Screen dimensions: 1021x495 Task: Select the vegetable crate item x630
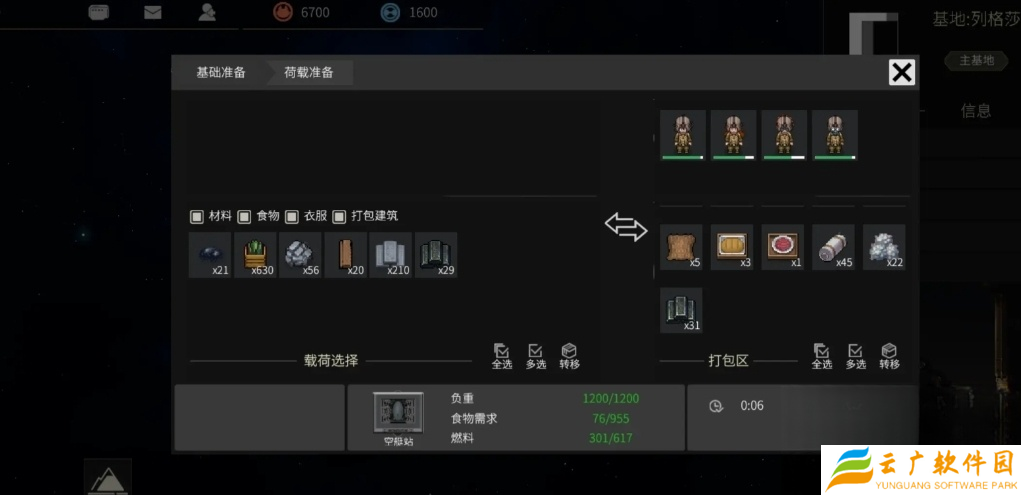click(255, 255)
